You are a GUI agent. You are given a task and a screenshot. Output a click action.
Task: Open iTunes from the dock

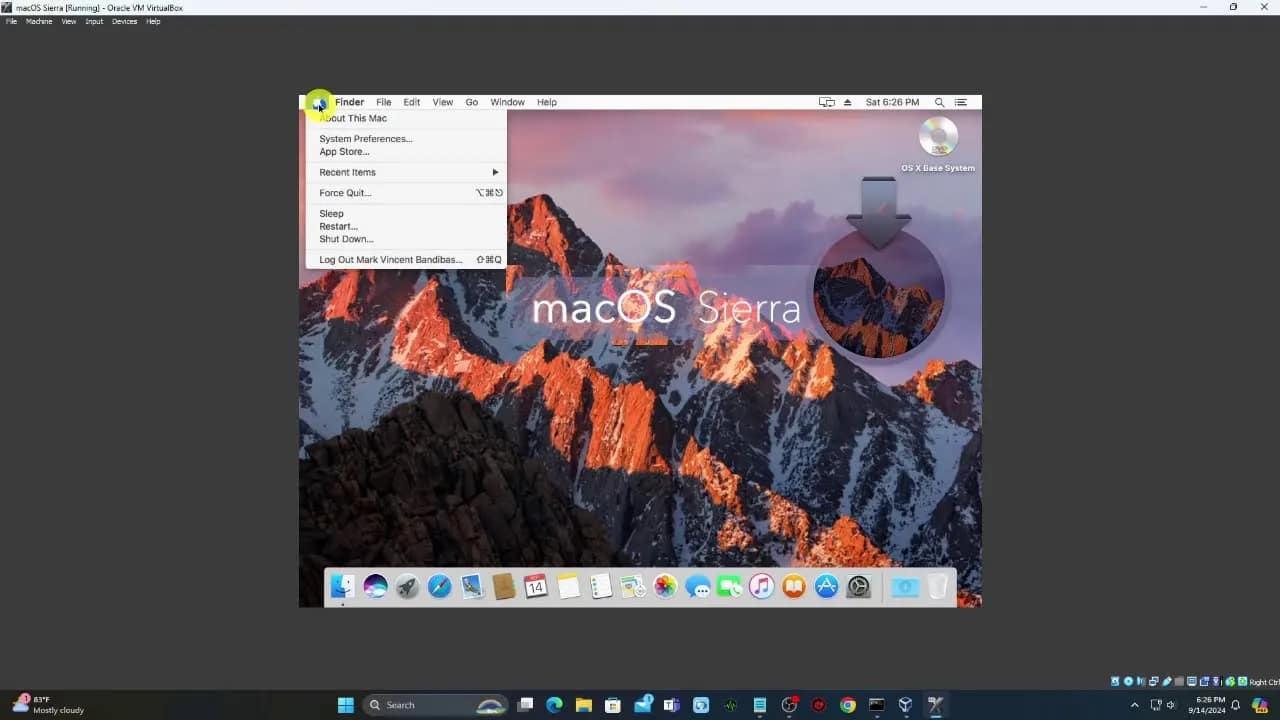[x=762, y=587]
